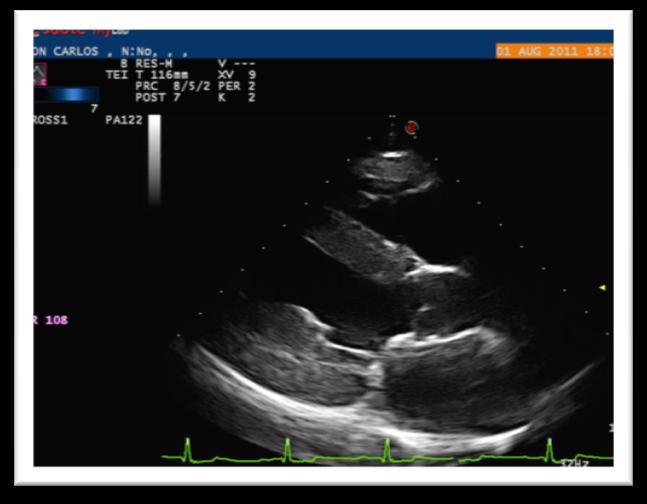647x504 pixels.
Task: Click the probe body-mark icon top left
Action: coord(40,74)
